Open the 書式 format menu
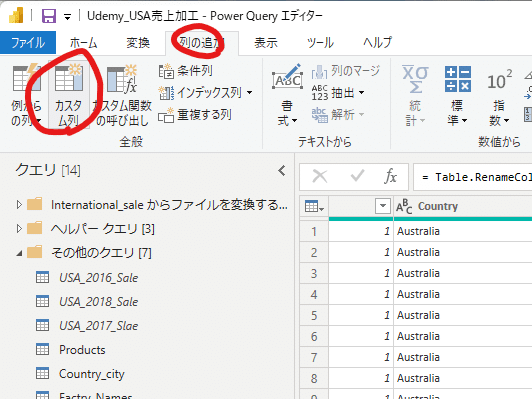 coord(287,95)
